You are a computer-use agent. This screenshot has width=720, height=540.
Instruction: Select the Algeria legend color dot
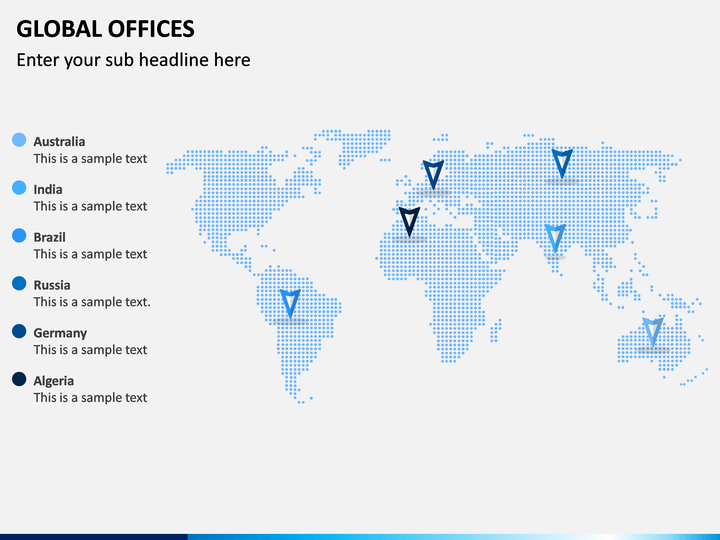[19, 379]
